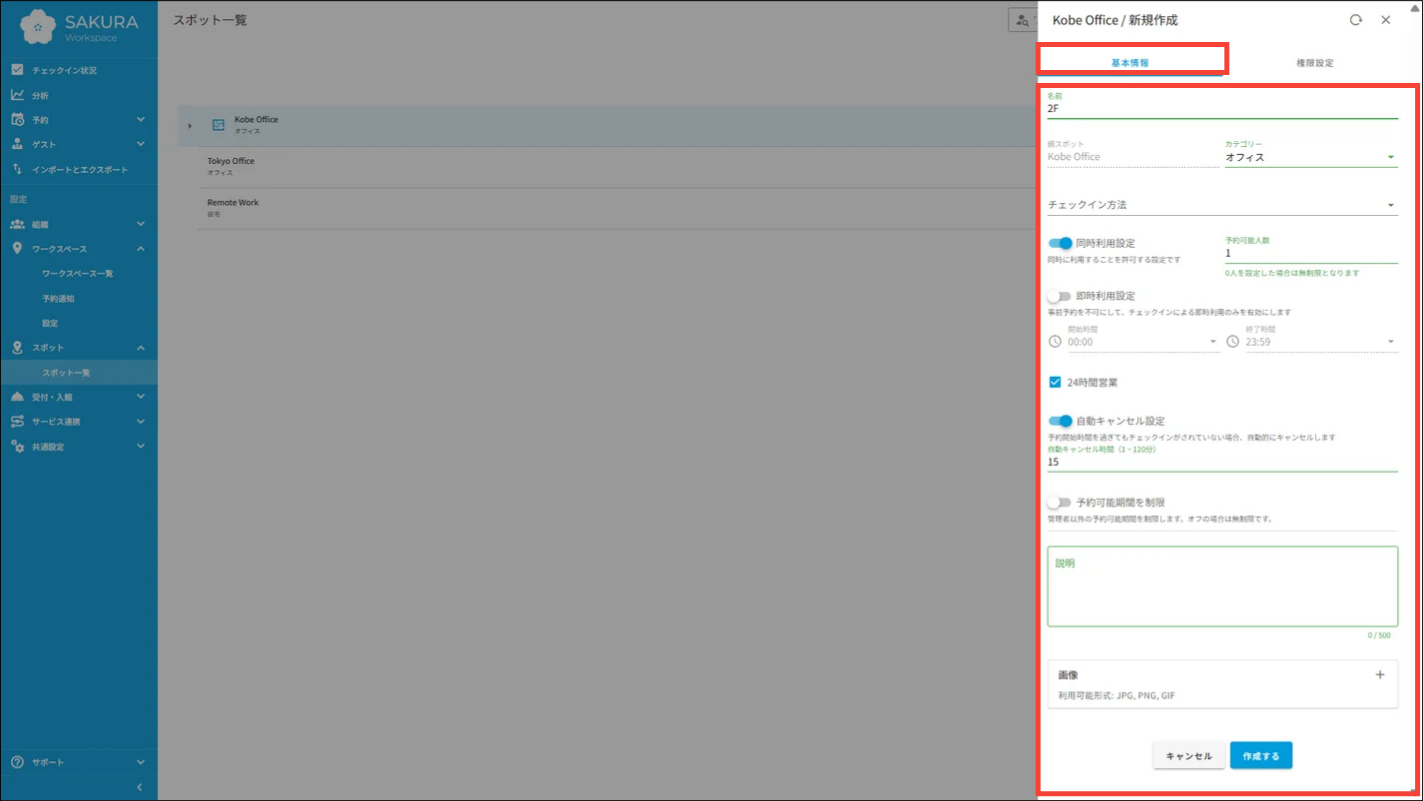Collapse the スポット sidebar chevron
This screenshot has height=801, width=1424.
pyautogui.click(x=141, y=348)
